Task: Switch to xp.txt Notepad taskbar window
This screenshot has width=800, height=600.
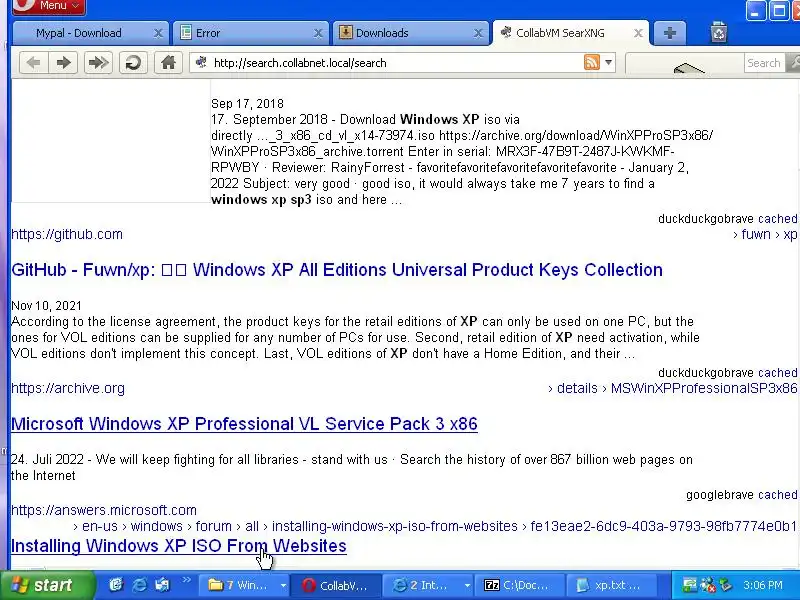Action: coord(610,585)
